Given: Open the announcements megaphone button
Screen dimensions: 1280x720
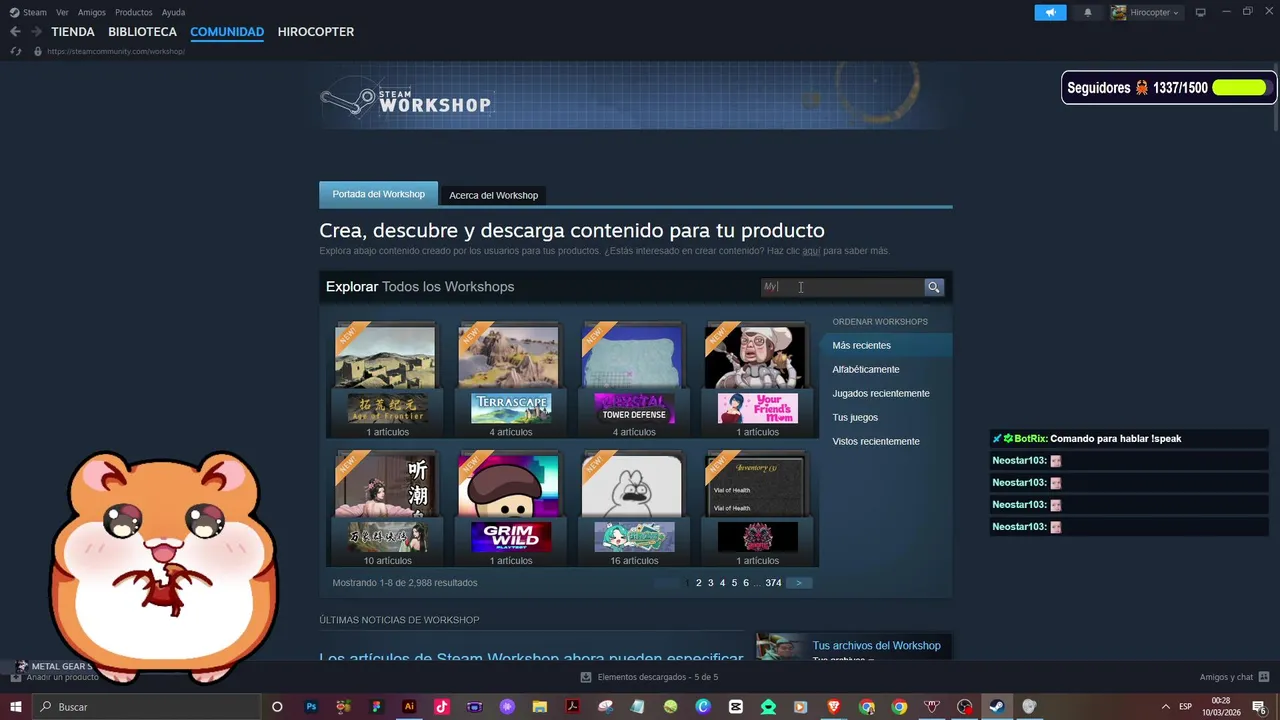Looking at the screenshot, I should 1050,12.
